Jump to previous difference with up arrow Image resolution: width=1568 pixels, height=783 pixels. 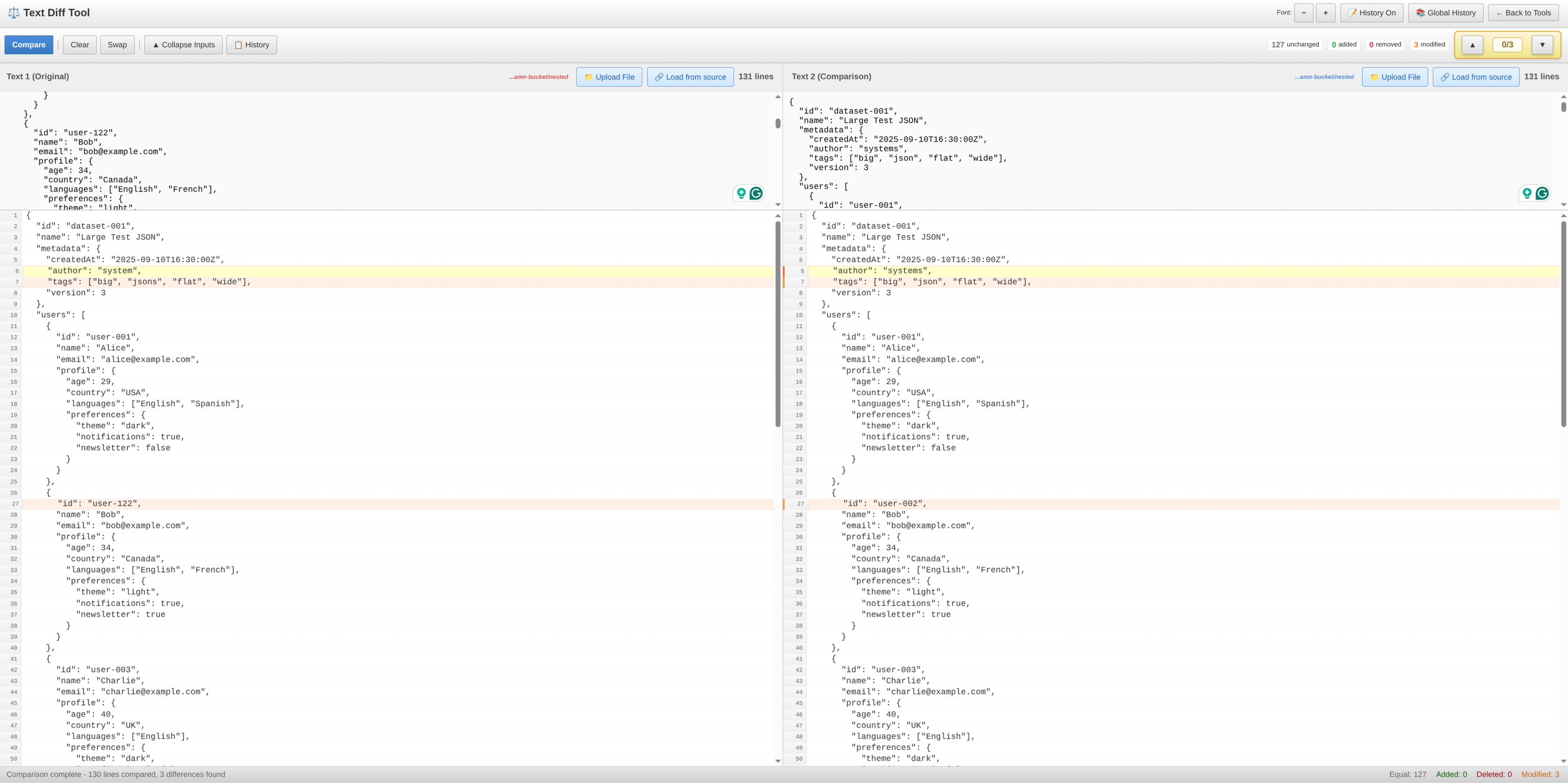pyautogui.click(x=1472, y=45)
